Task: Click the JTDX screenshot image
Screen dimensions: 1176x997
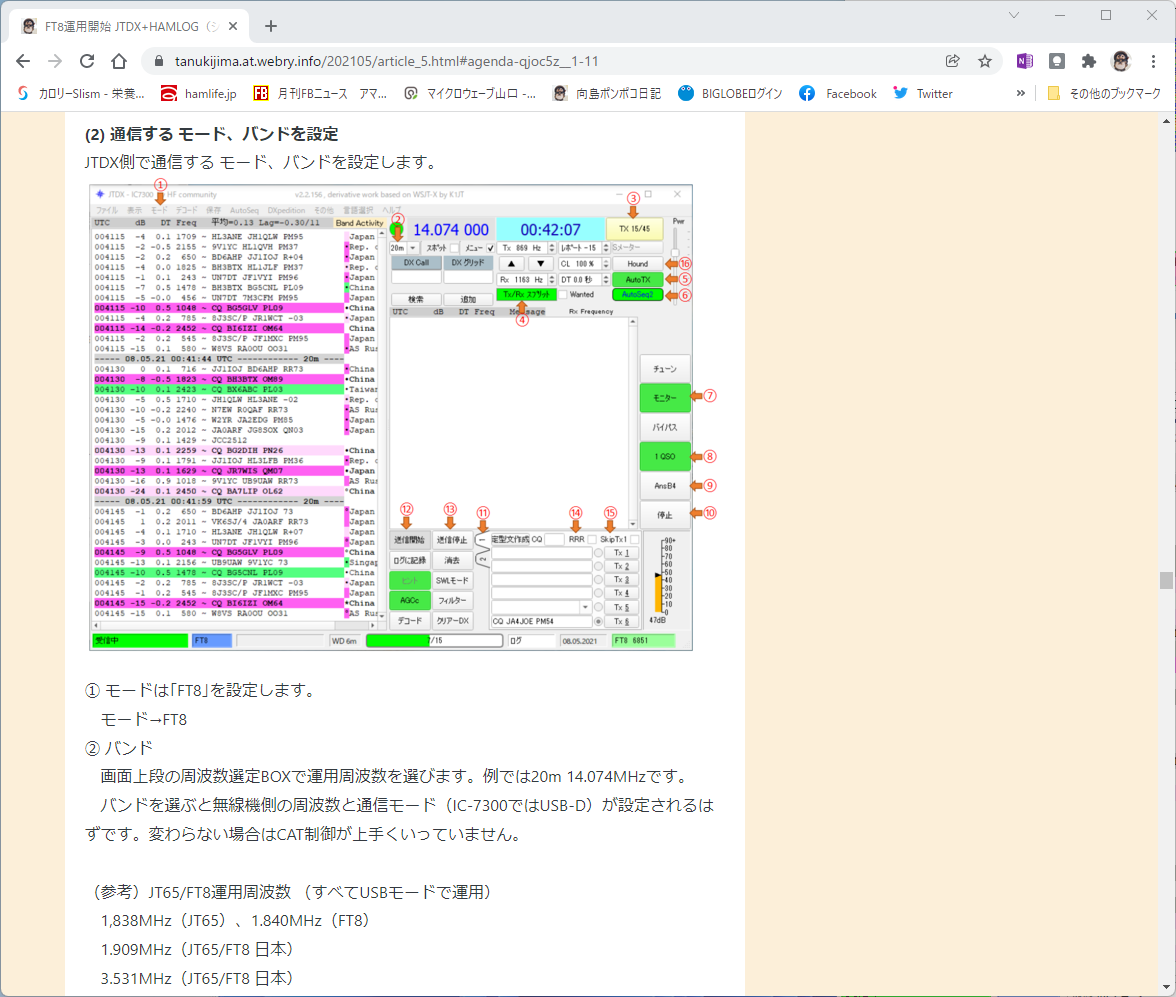Action: point(391,417)
